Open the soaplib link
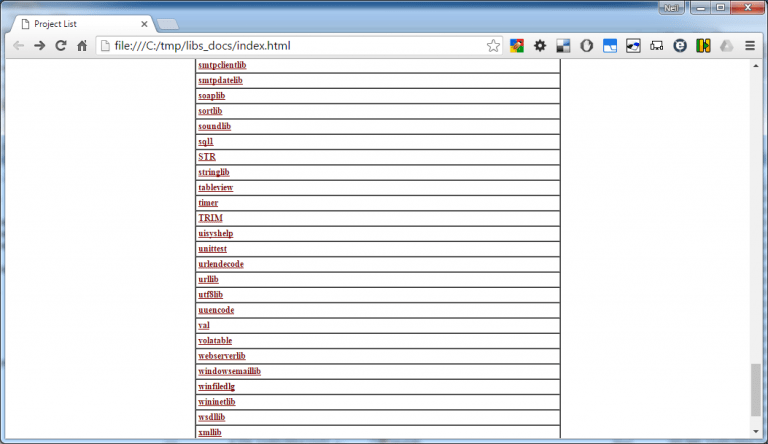Screen dimensions: 768x444 tap(212, 96)
